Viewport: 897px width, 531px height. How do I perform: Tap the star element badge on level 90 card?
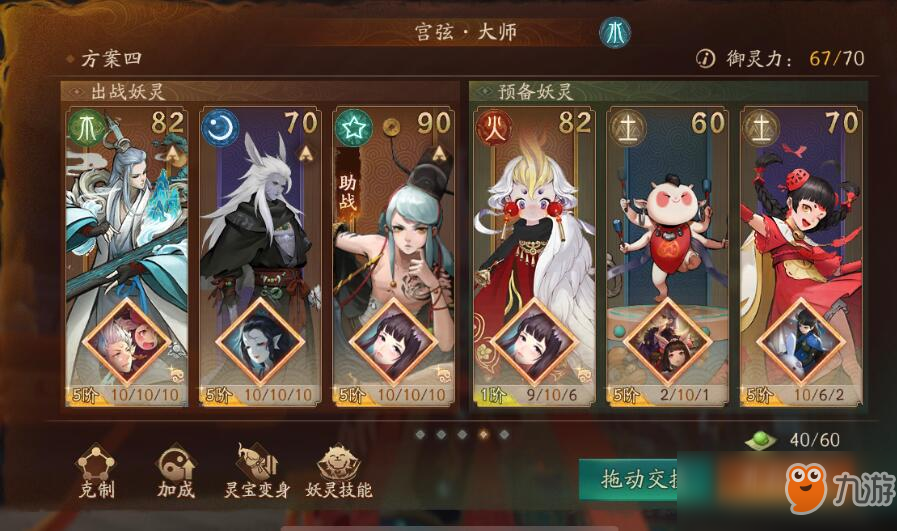pyautogui.click(x=354, y=128)
